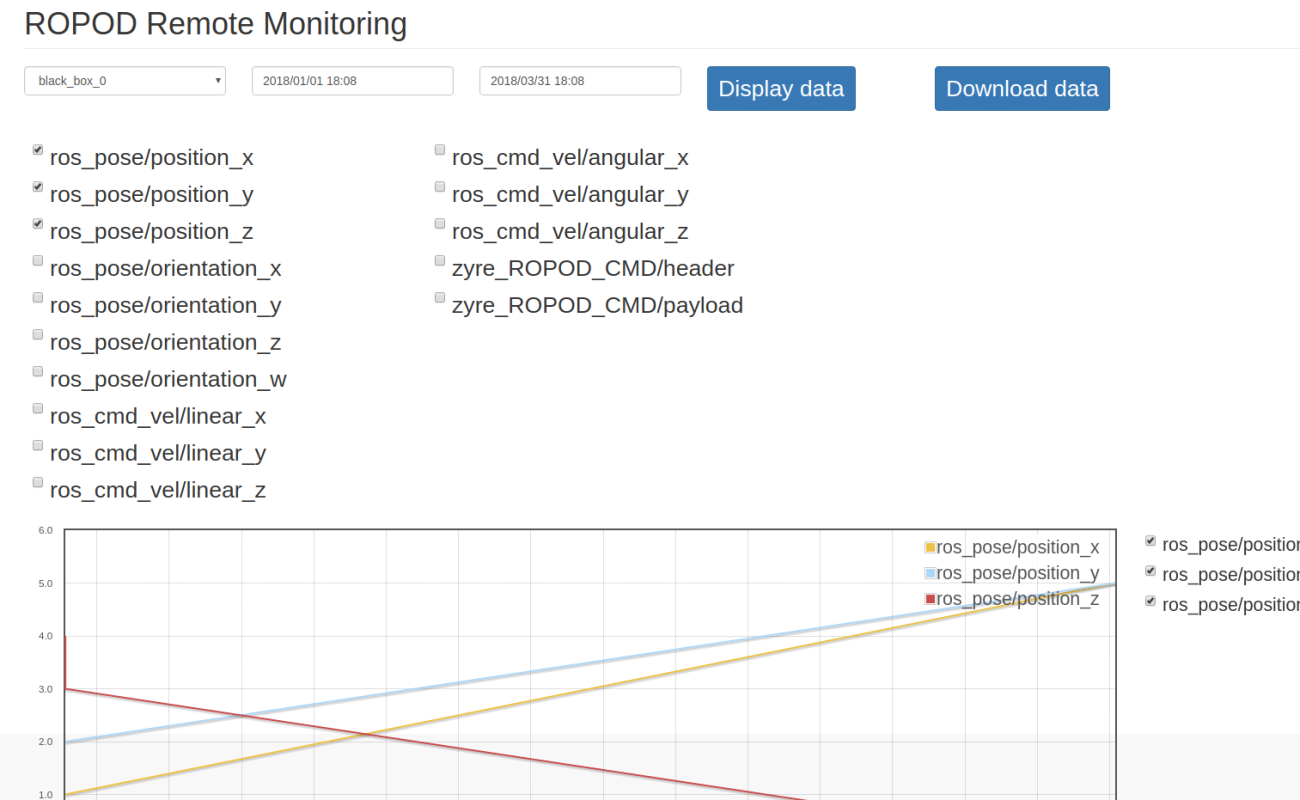The height and width of the screenshot is (800, 1300).
Task: Click the 5.0 y-axis label
Action: click(45, 583)
